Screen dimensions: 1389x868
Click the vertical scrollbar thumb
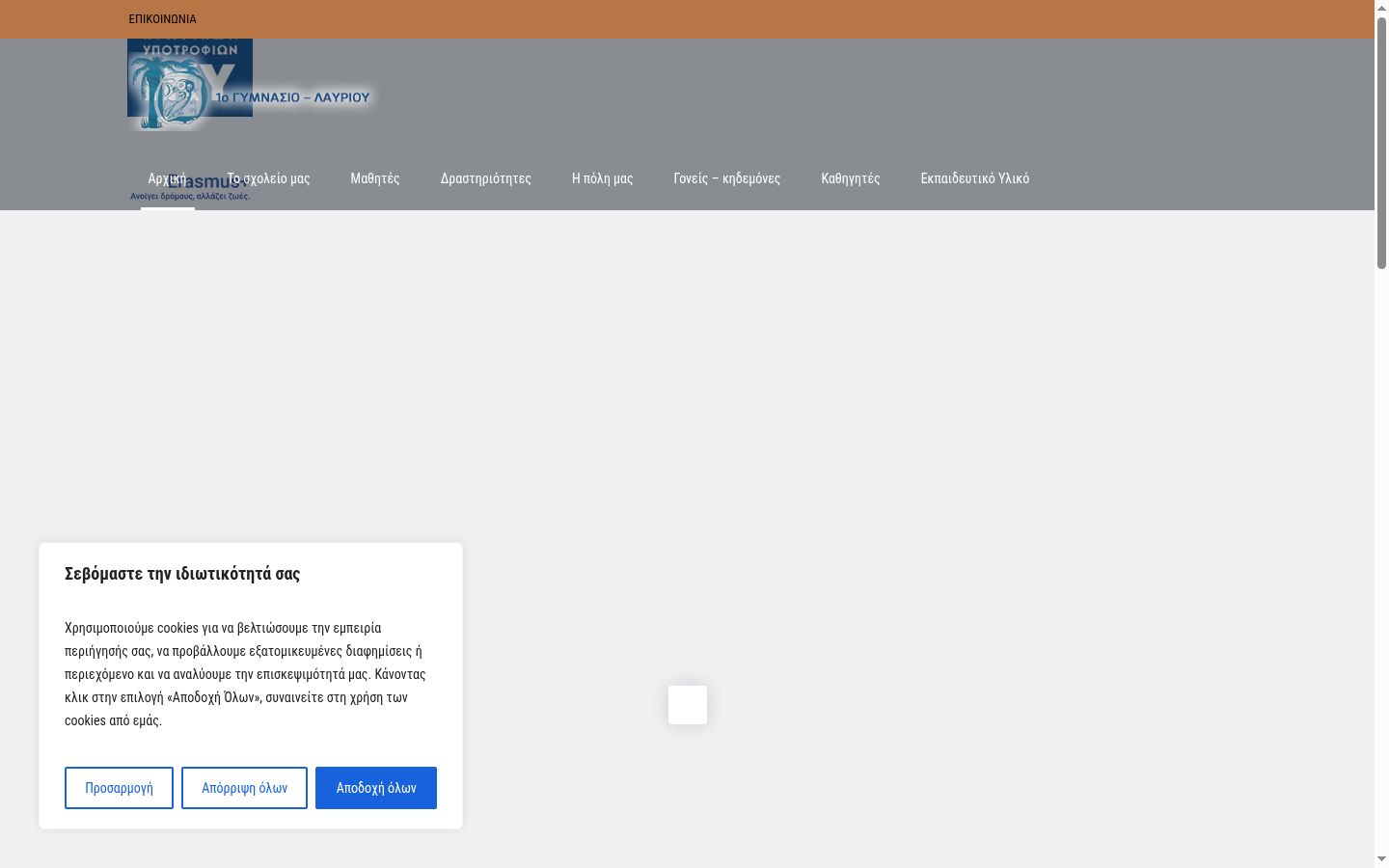[x=1381, y=143]
